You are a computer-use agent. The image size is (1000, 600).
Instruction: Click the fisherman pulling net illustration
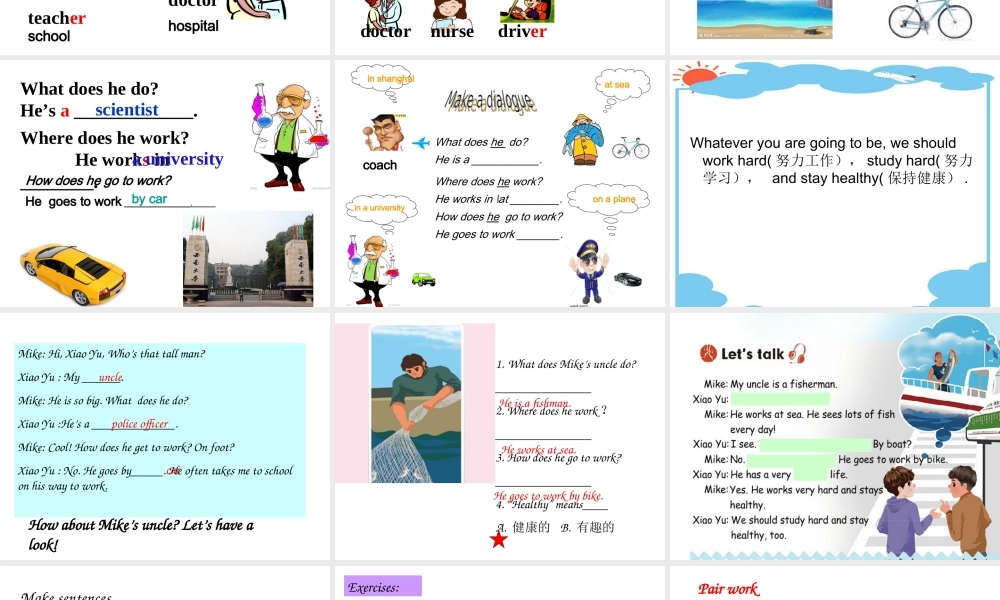[x=416, y=404]
